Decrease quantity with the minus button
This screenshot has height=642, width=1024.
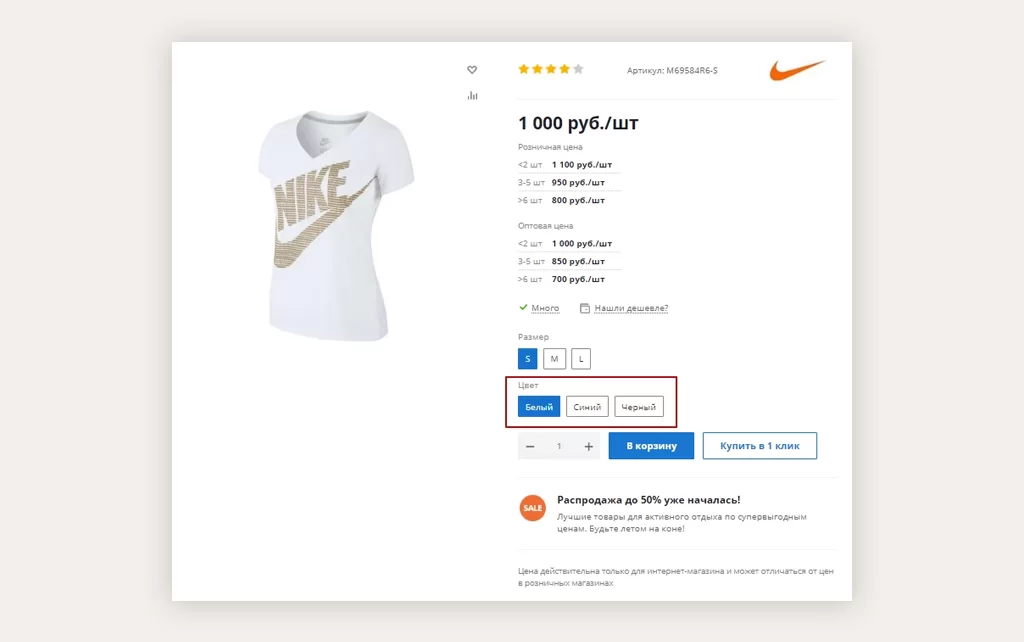click(x=530, y=446)
